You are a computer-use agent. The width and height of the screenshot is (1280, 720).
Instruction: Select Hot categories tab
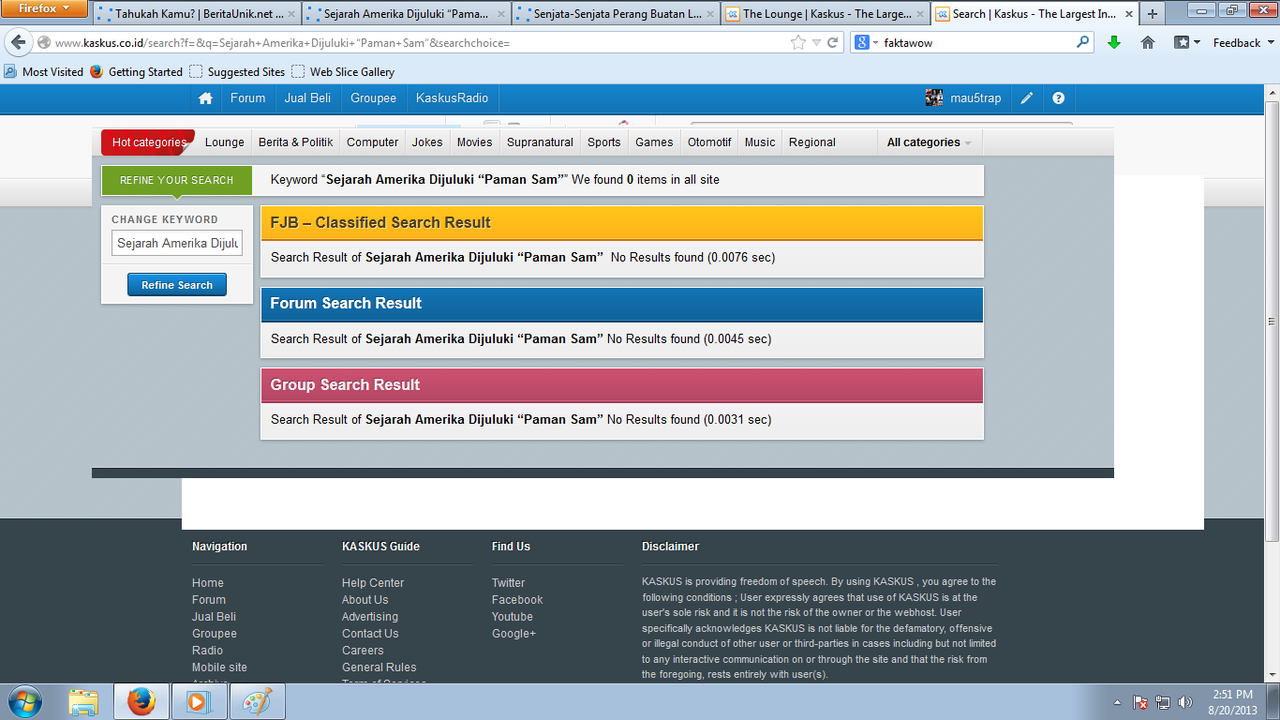148,142
